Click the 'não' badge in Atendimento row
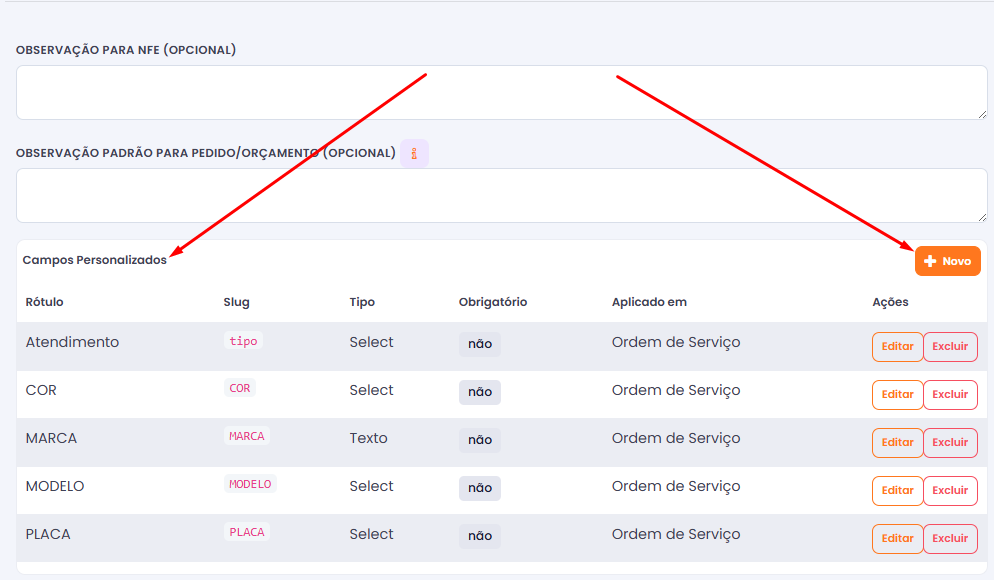The image size is (994, 580). 480,344
